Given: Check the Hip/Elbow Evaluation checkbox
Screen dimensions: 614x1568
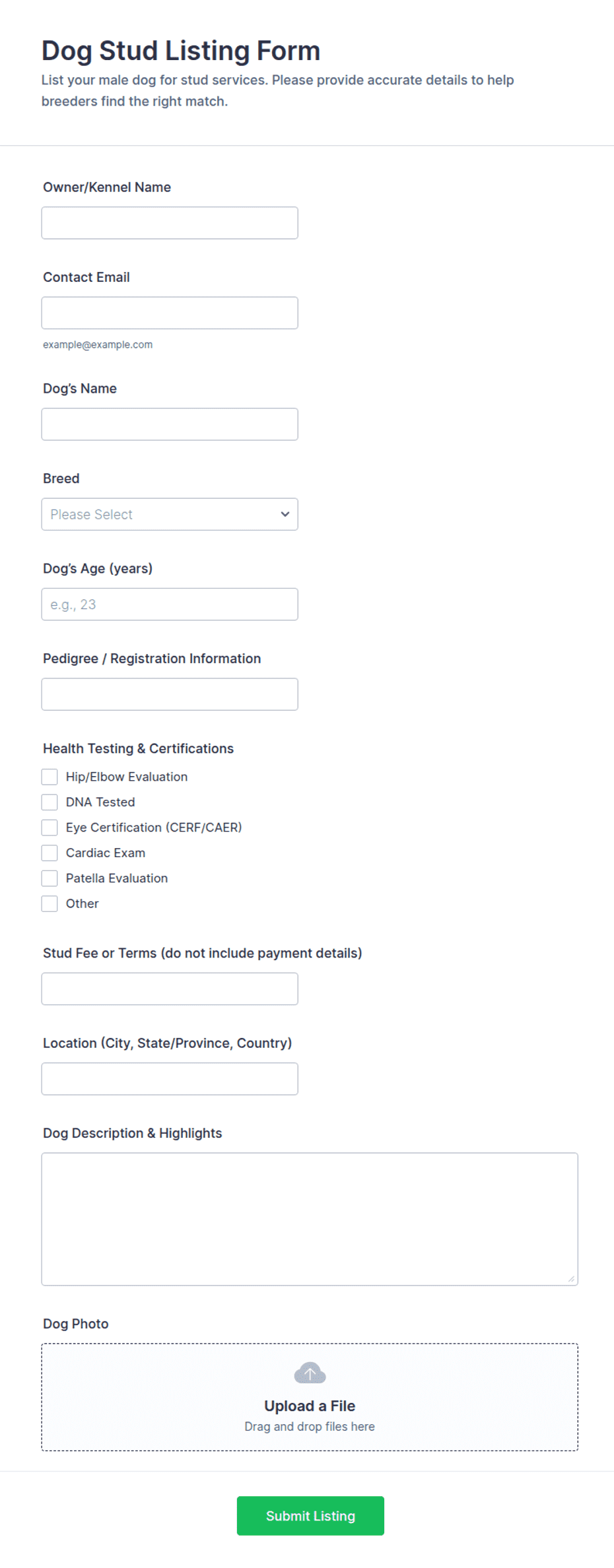Looking at the screenshot, I should [x=50, y=777].
